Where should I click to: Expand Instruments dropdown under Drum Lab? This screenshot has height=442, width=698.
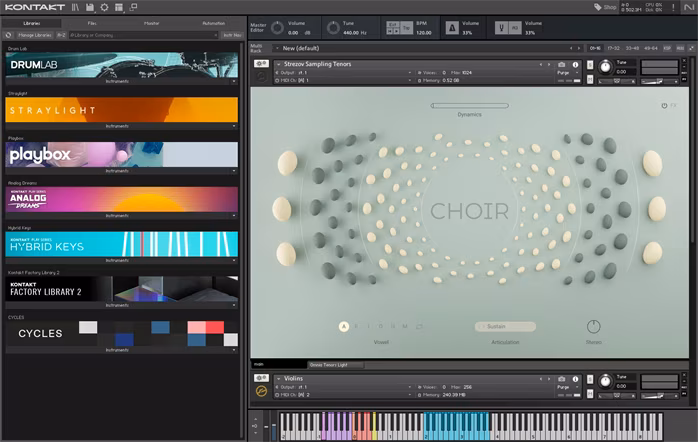[x=122, y=82]
